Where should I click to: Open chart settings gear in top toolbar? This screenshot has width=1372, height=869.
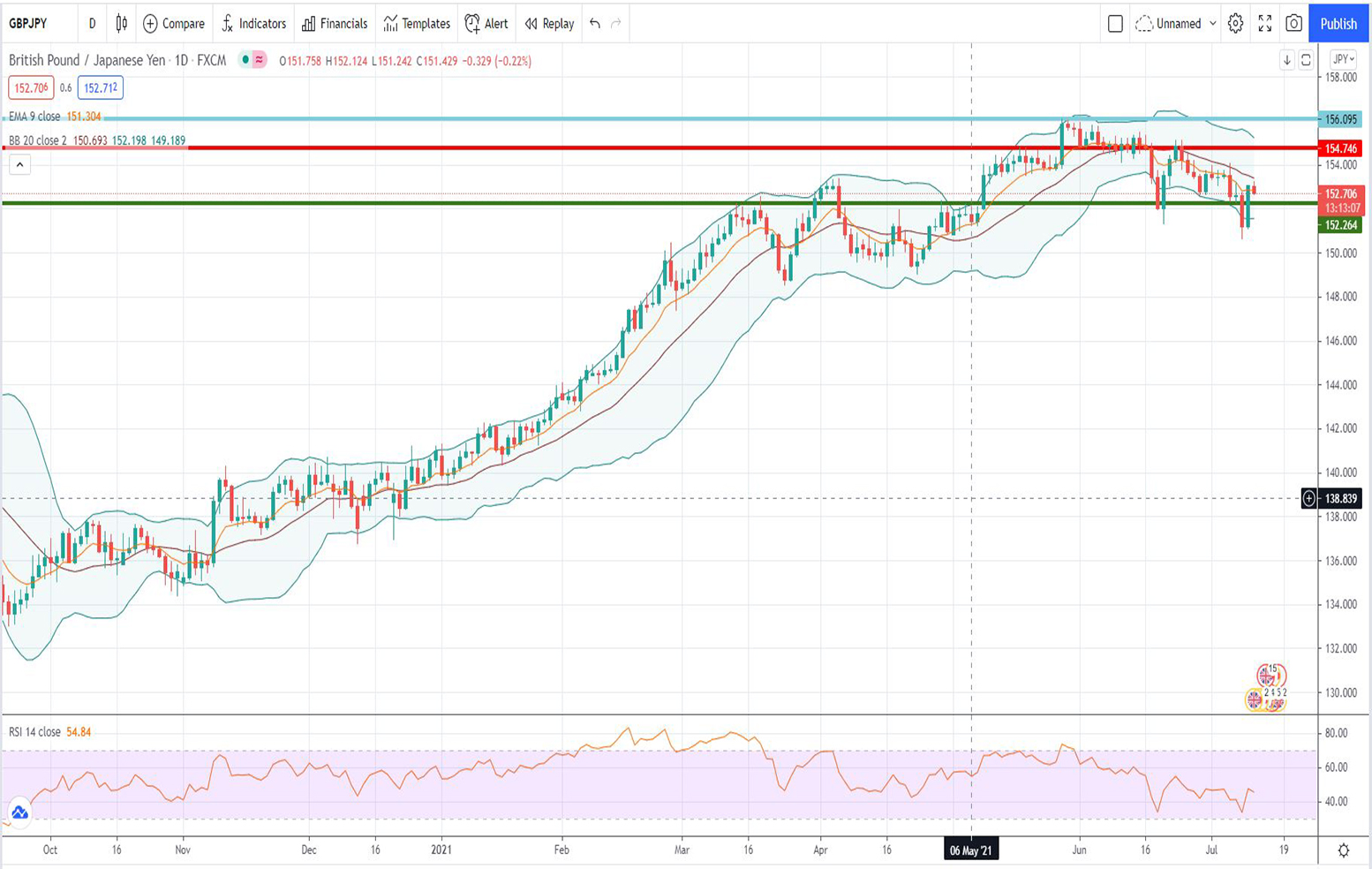pyautogui.click(x=1235, y=24)
